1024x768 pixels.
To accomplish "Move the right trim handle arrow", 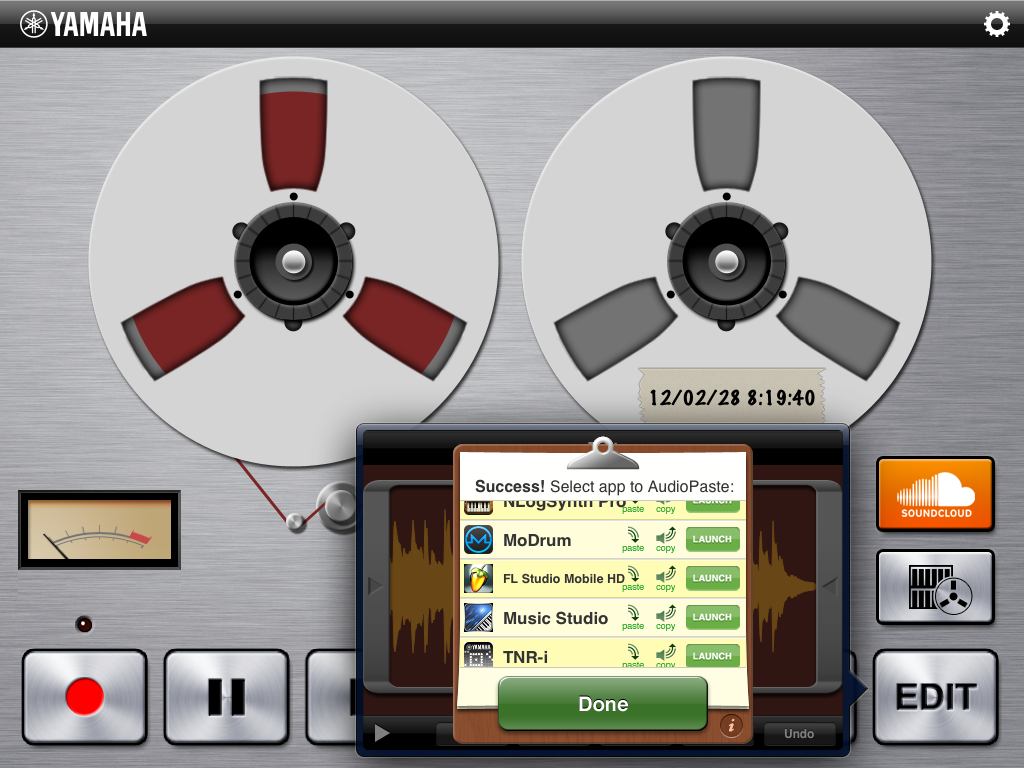I will coord(829,586).
